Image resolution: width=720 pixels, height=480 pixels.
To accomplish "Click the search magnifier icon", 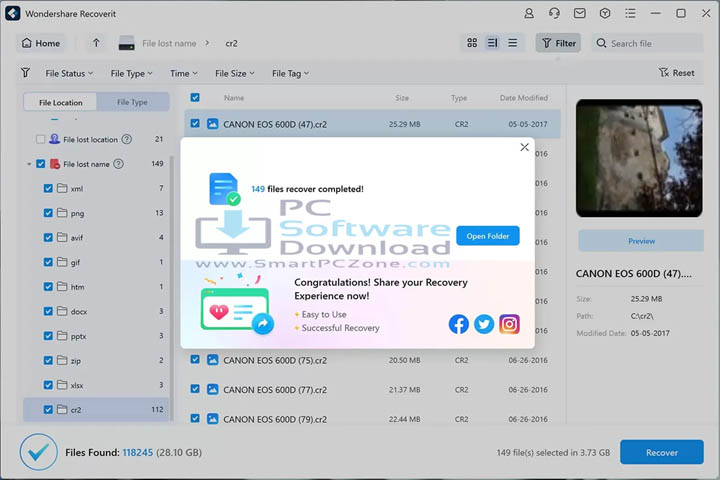I will (601, 43).
